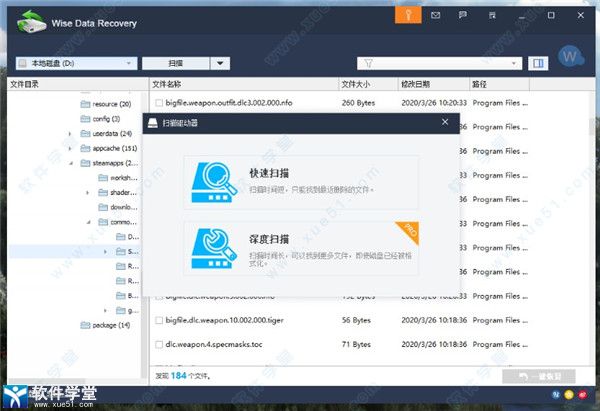Toggle the local disk (D:) drive checkbox

point(23,63)
